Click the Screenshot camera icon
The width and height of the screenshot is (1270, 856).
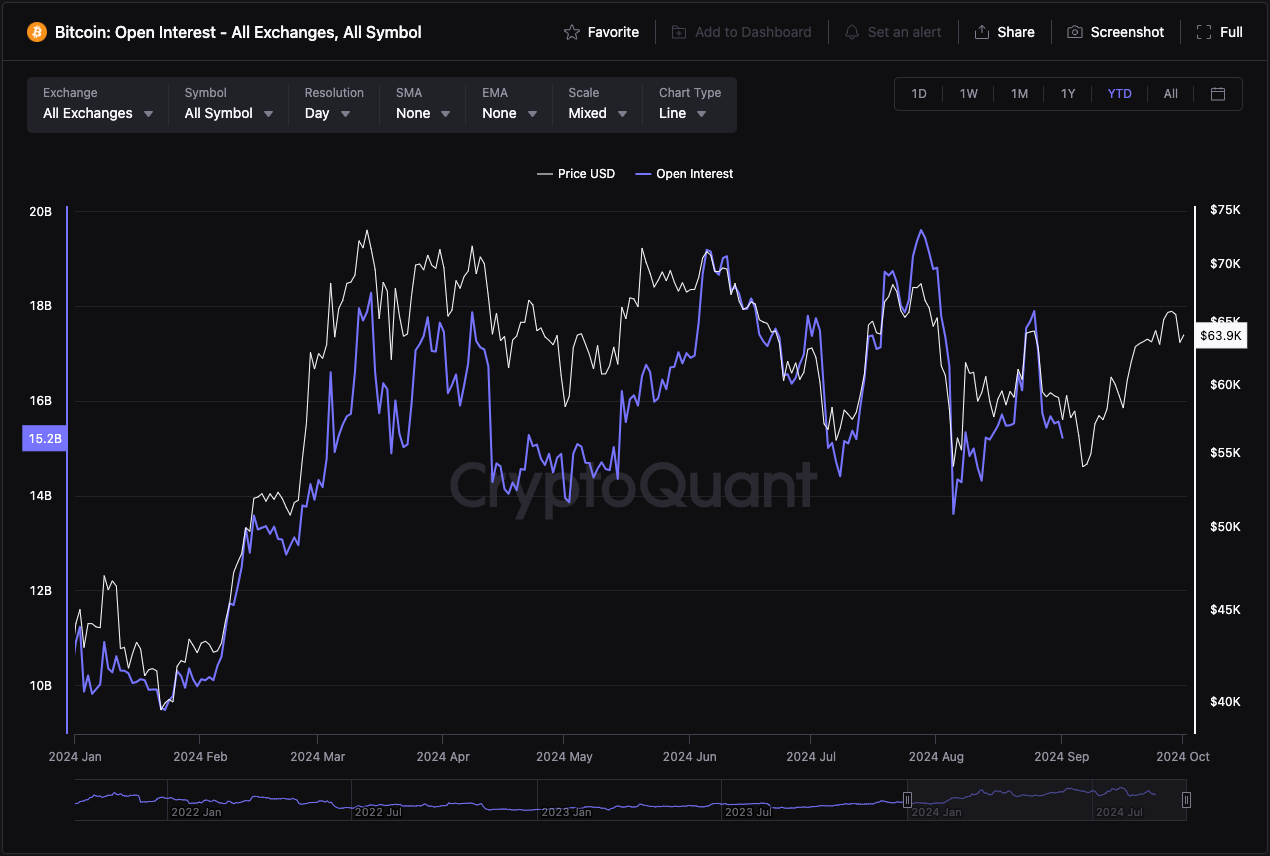1075,32
